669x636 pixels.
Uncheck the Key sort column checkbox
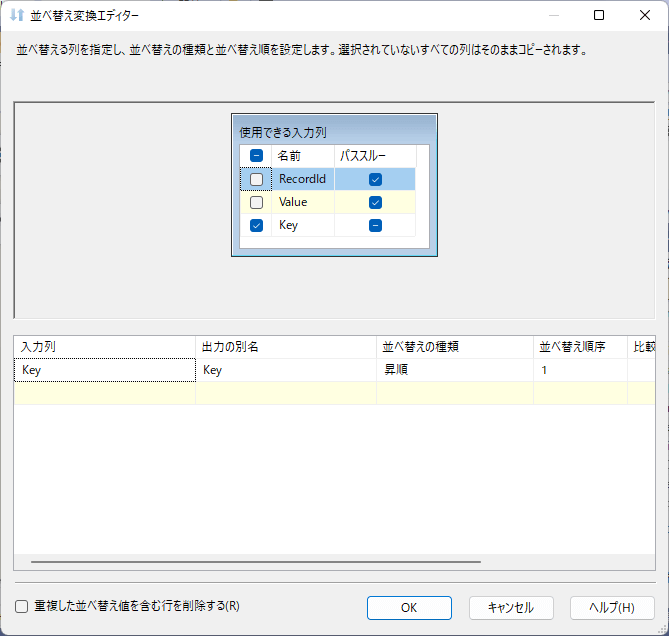256,225
